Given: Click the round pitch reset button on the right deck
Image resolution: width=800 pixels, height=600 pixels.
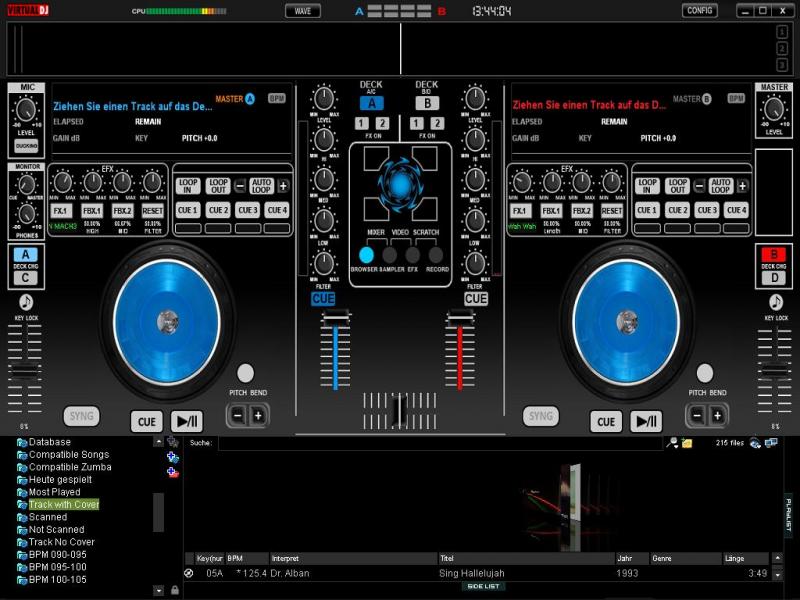Looking at the screenshot, I should click(705, 373).
